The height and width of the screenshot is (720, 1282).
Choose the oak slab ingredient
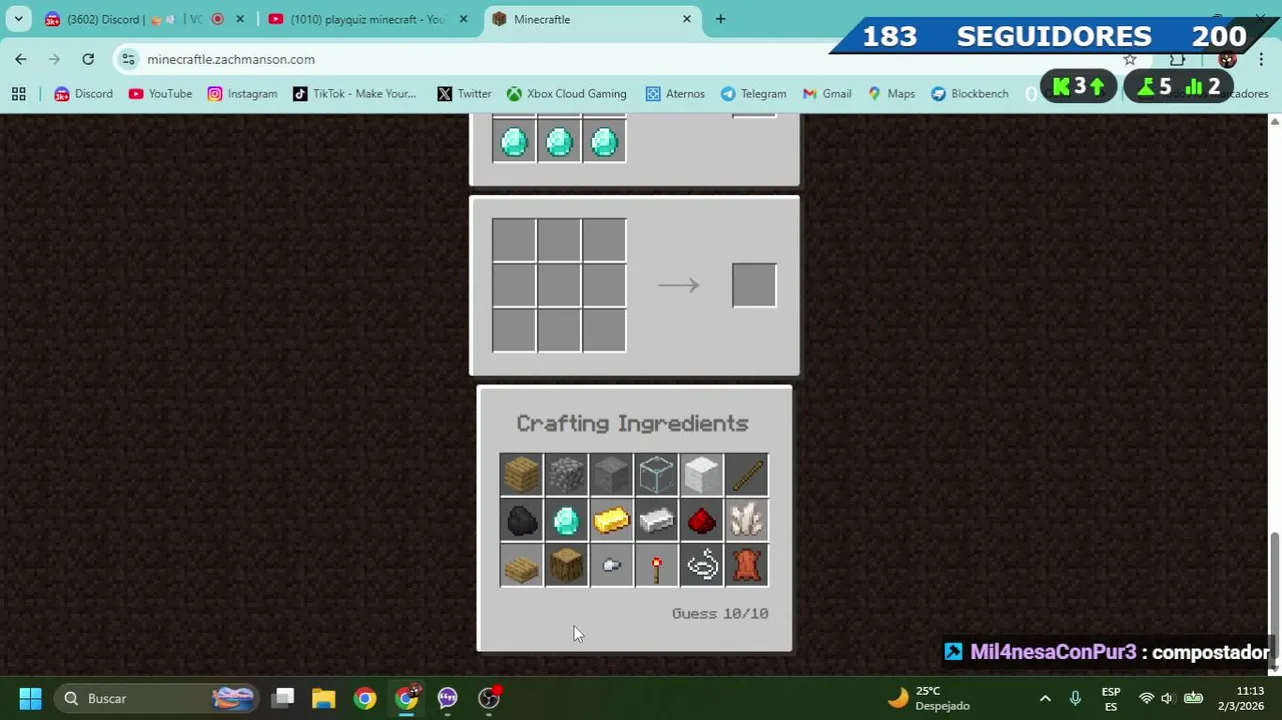coord(521,566)
